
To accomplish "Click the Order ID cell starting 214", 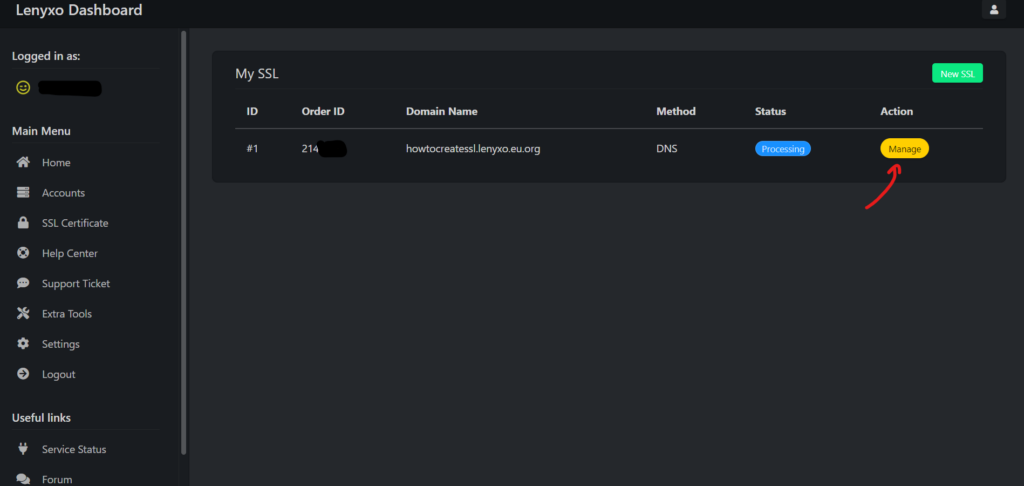I will [x=324, y=149].
